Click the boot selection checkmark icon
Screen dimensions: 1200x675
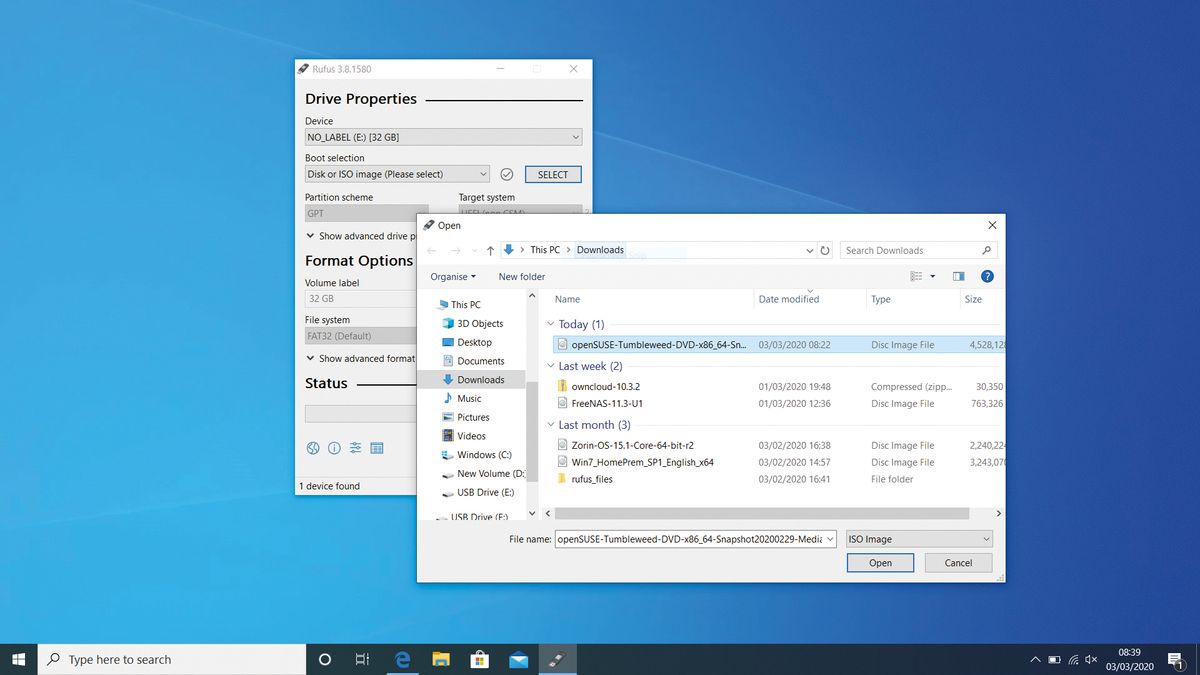tap(507, 174)
